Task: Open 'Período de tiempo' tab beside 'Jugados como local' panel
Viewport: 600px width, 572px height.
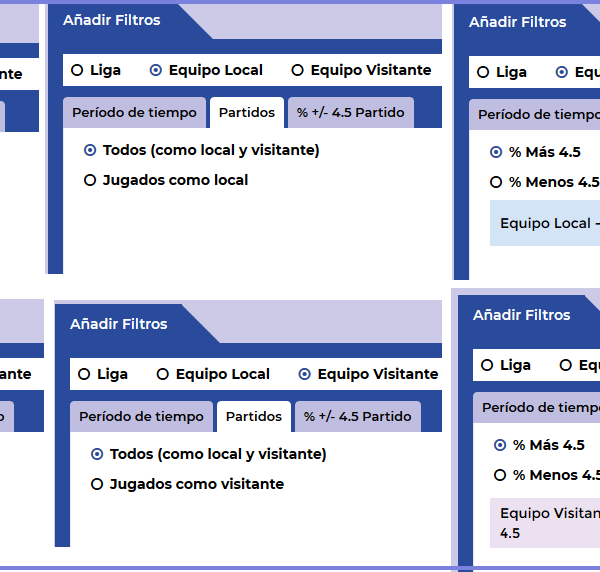Action: point(136,113)
